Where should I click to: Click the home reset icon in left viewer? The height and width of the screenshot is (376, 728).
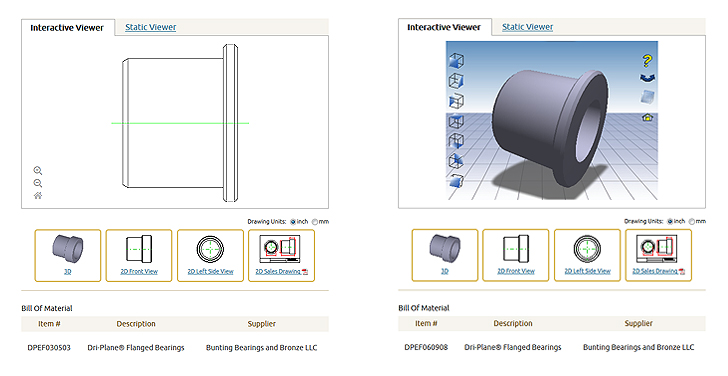tap(38, 195)
